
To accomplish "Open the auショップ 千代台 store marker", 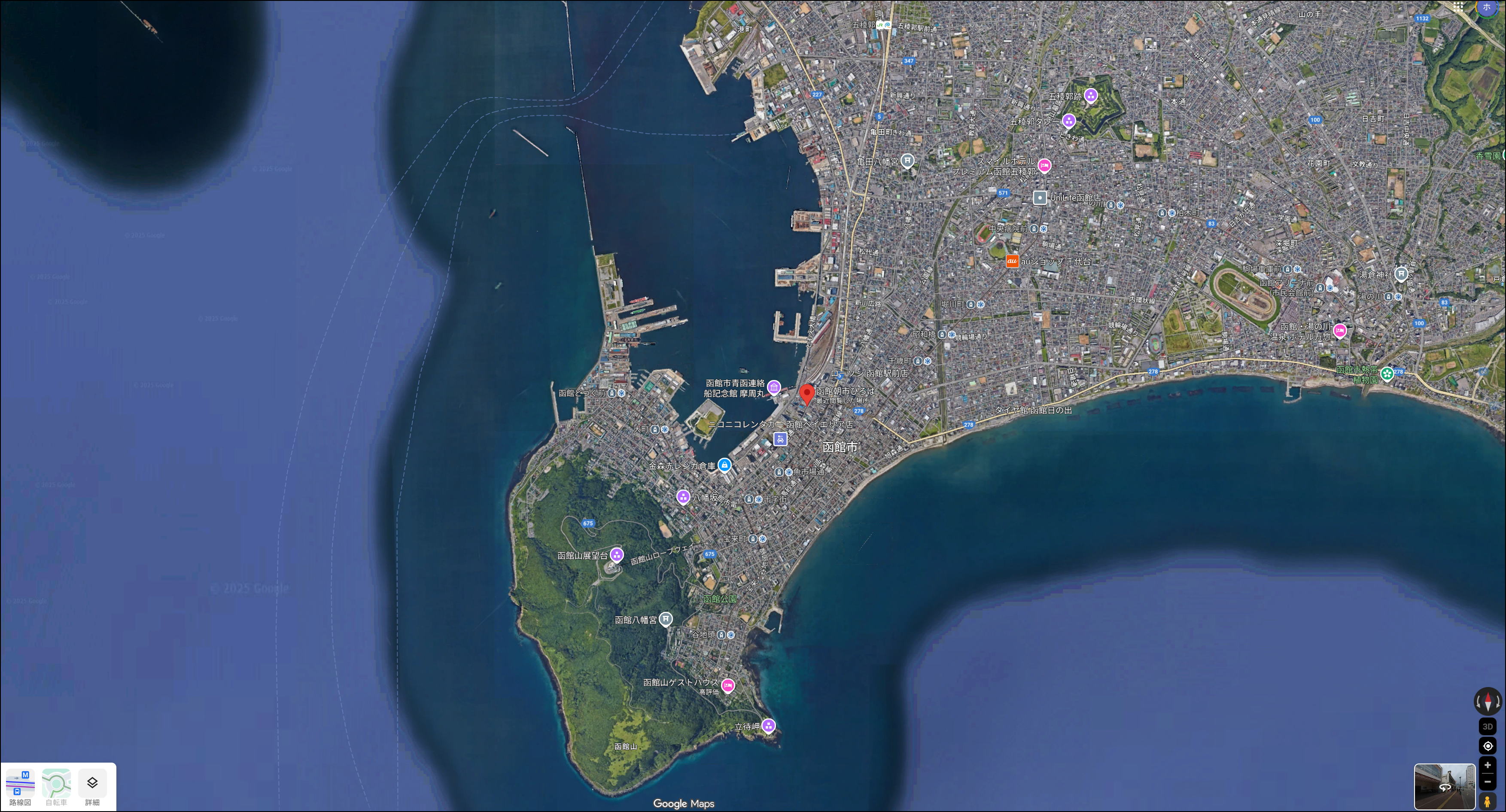I will pos(1012,262).
